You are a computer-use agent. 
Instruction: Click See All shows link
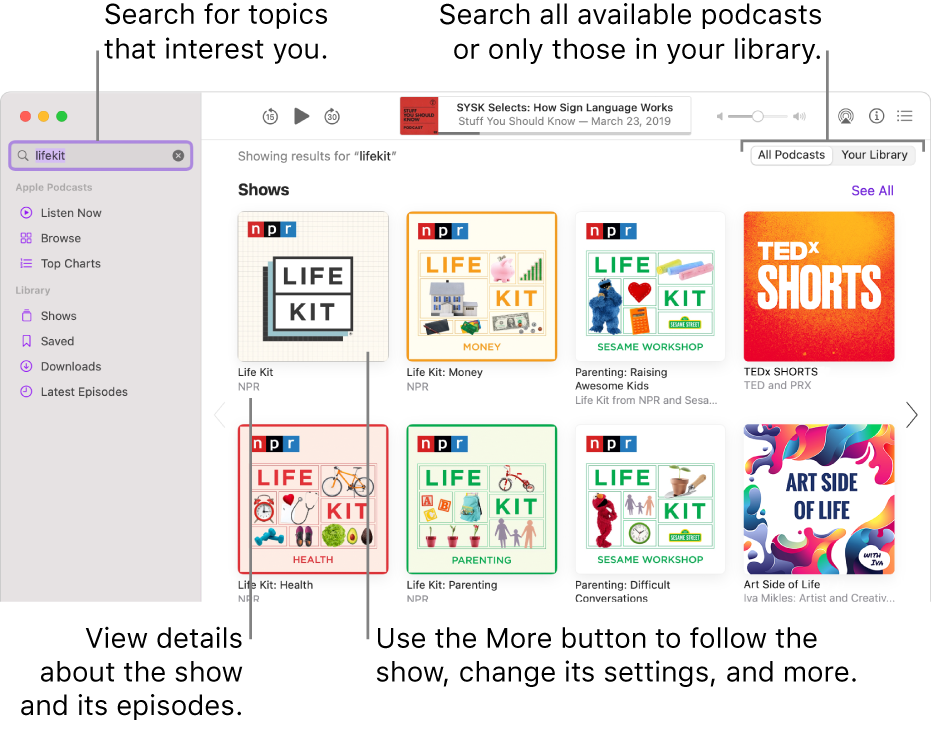[x=872, y=191]
